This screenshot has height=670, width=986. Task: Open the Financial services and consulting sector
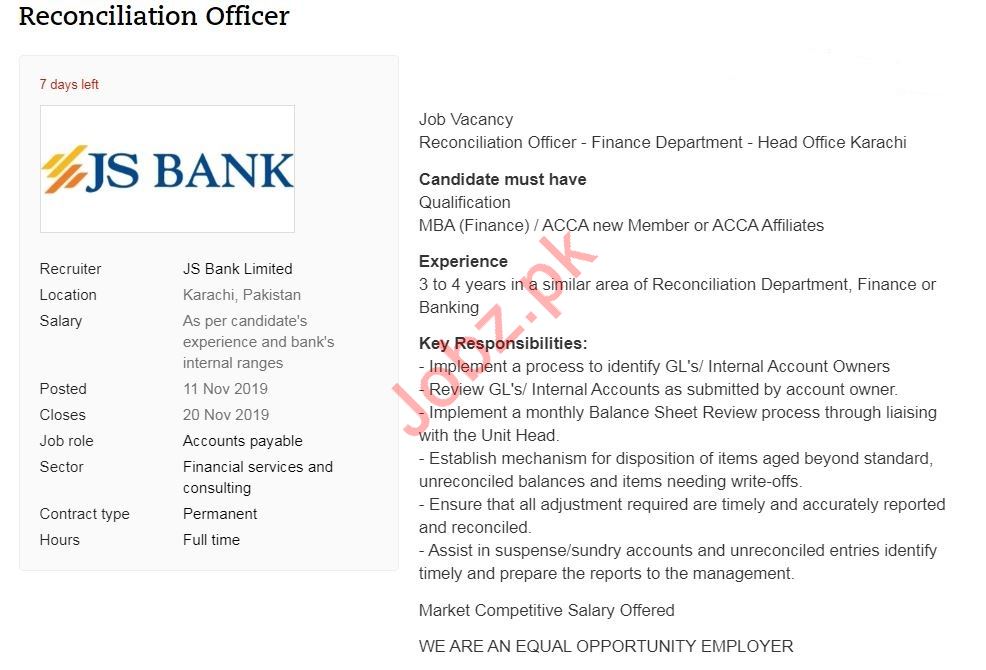[257, 477]
